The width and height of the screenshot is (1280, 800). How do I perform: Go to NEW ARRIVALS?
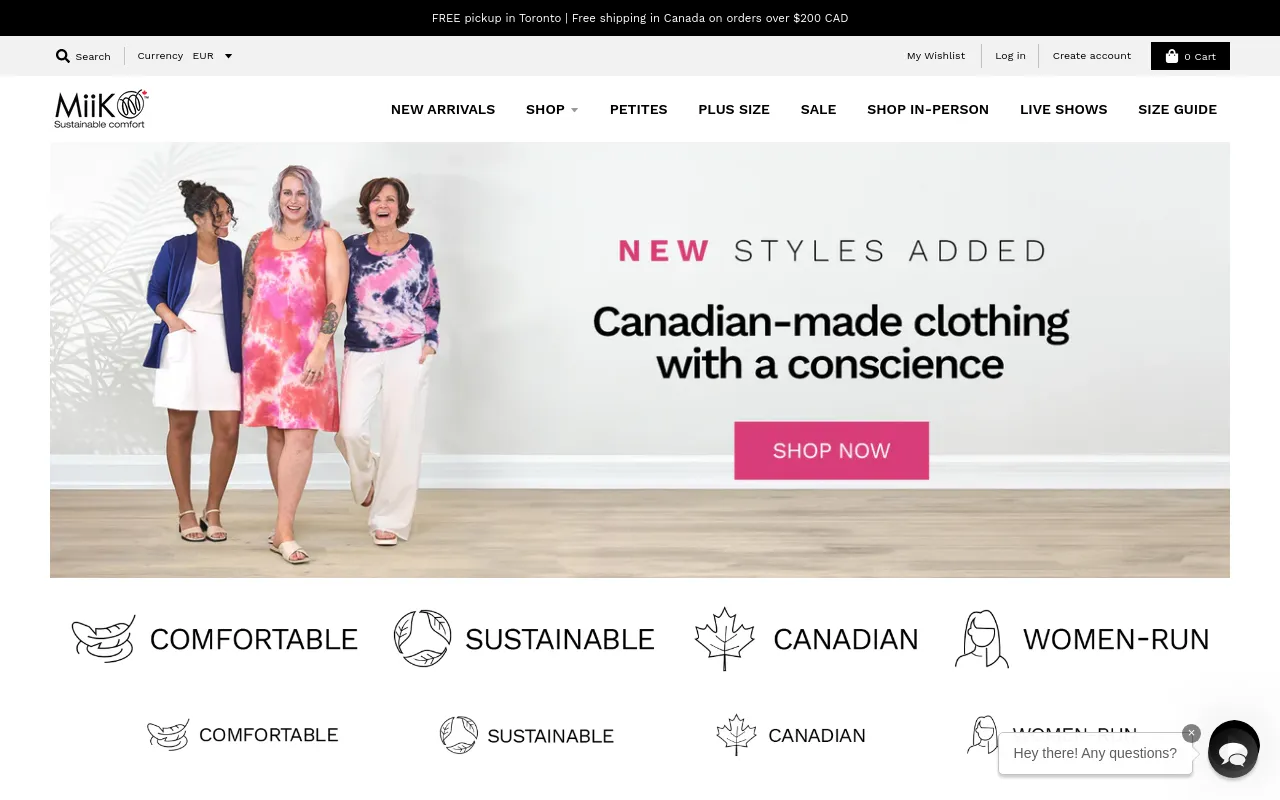[443, 109]
